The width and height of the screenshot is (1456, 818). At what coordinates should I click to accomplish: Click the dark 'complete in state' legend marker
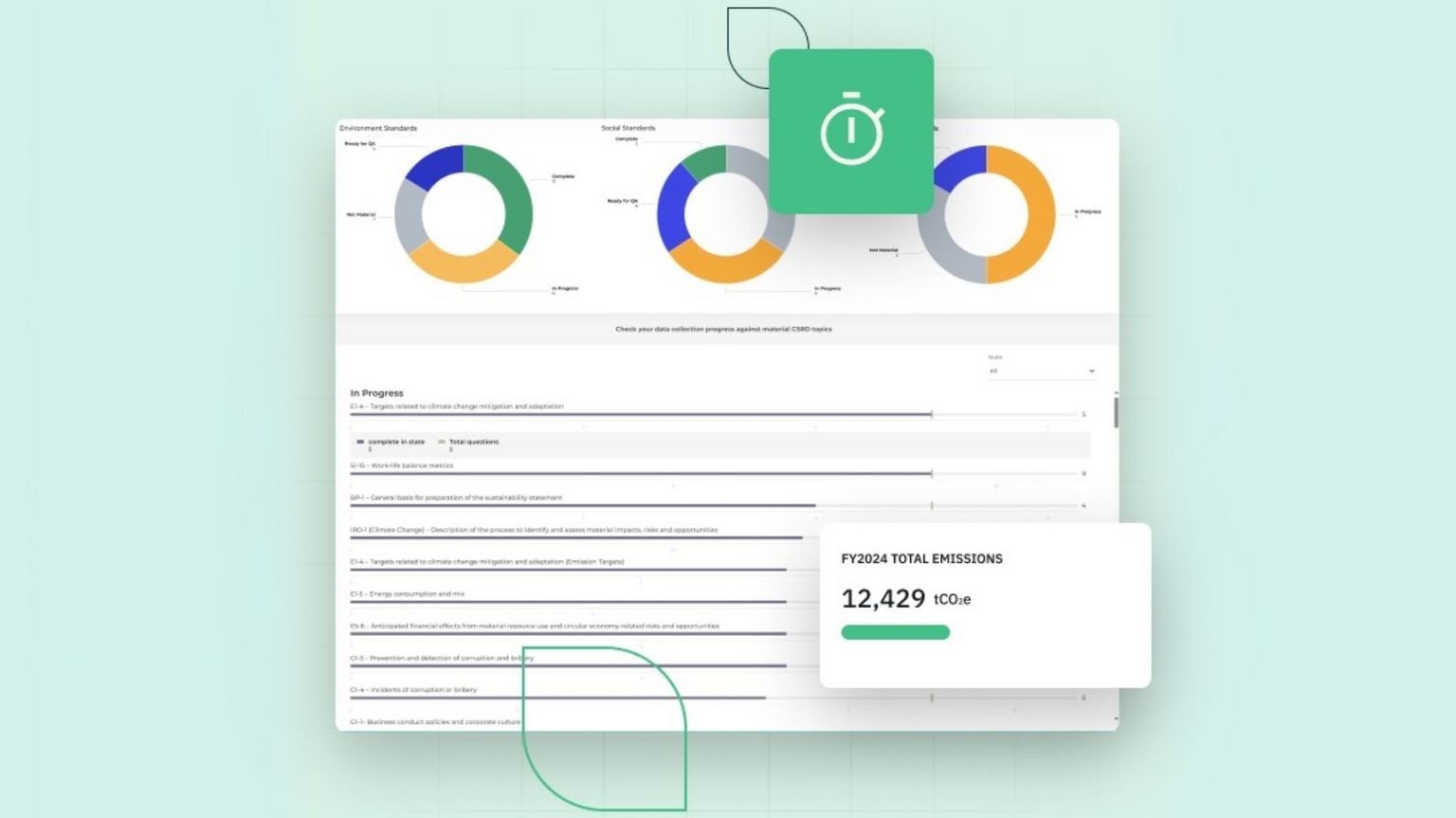coord(361,441)
